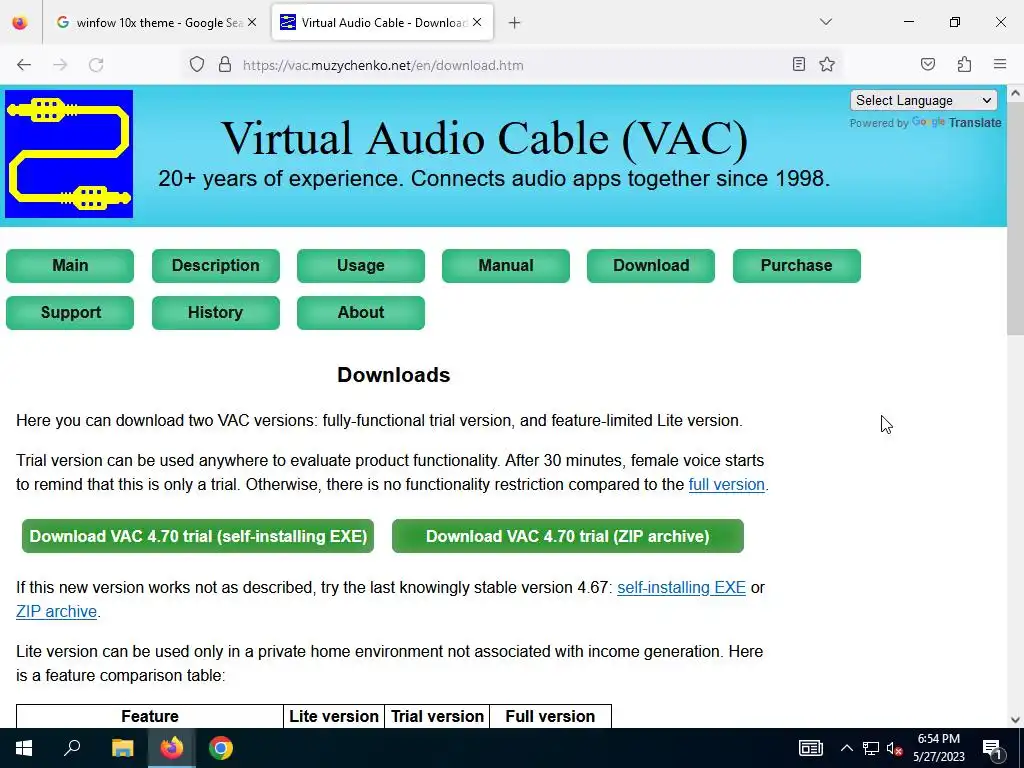Toggle reader view icon in address bar

[x=799, y=64]
